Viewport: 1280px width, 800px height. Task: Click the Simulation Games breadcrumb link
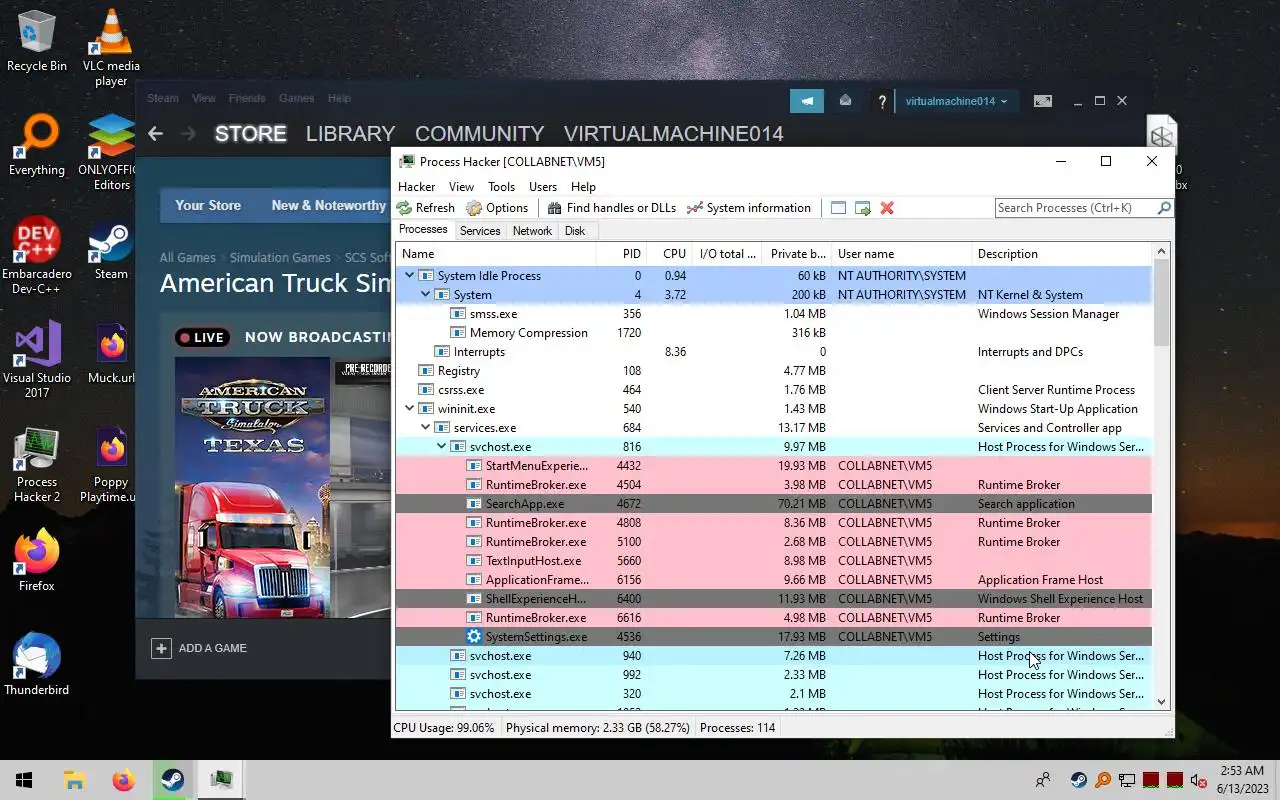pos(280,258)
